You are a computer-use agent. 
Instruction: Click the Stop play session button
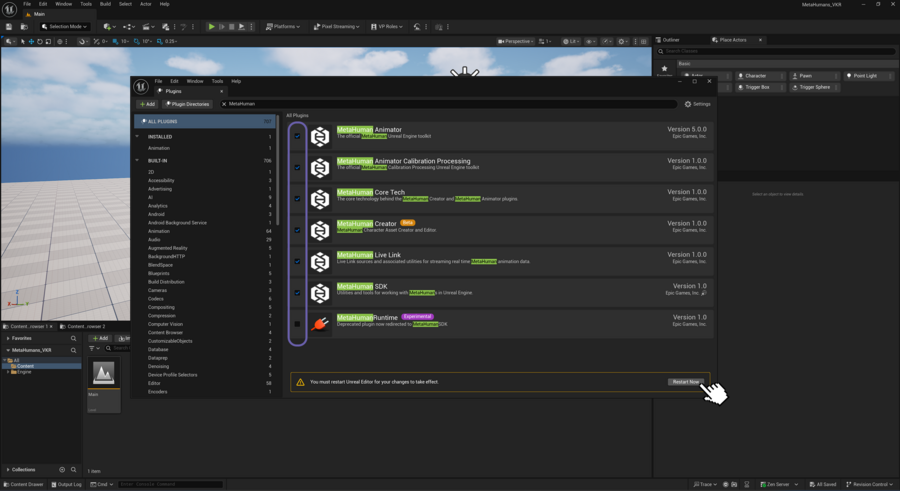(x=232, y=26)
